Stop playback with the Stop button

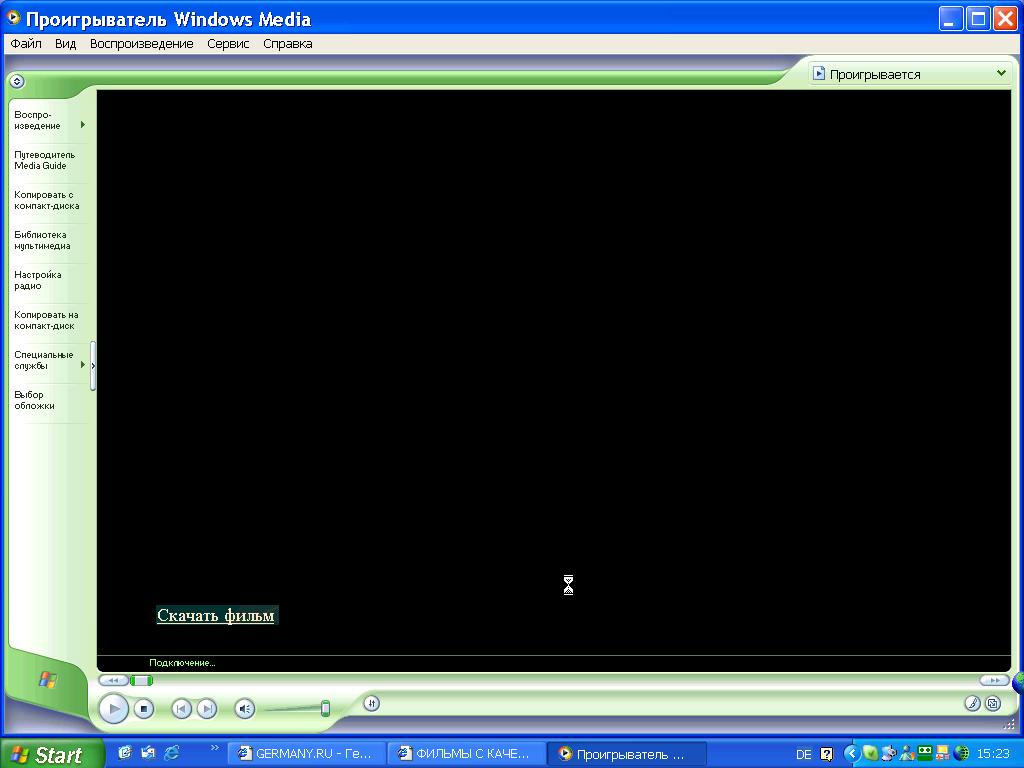pyautogui.click(x=144, y=709)
